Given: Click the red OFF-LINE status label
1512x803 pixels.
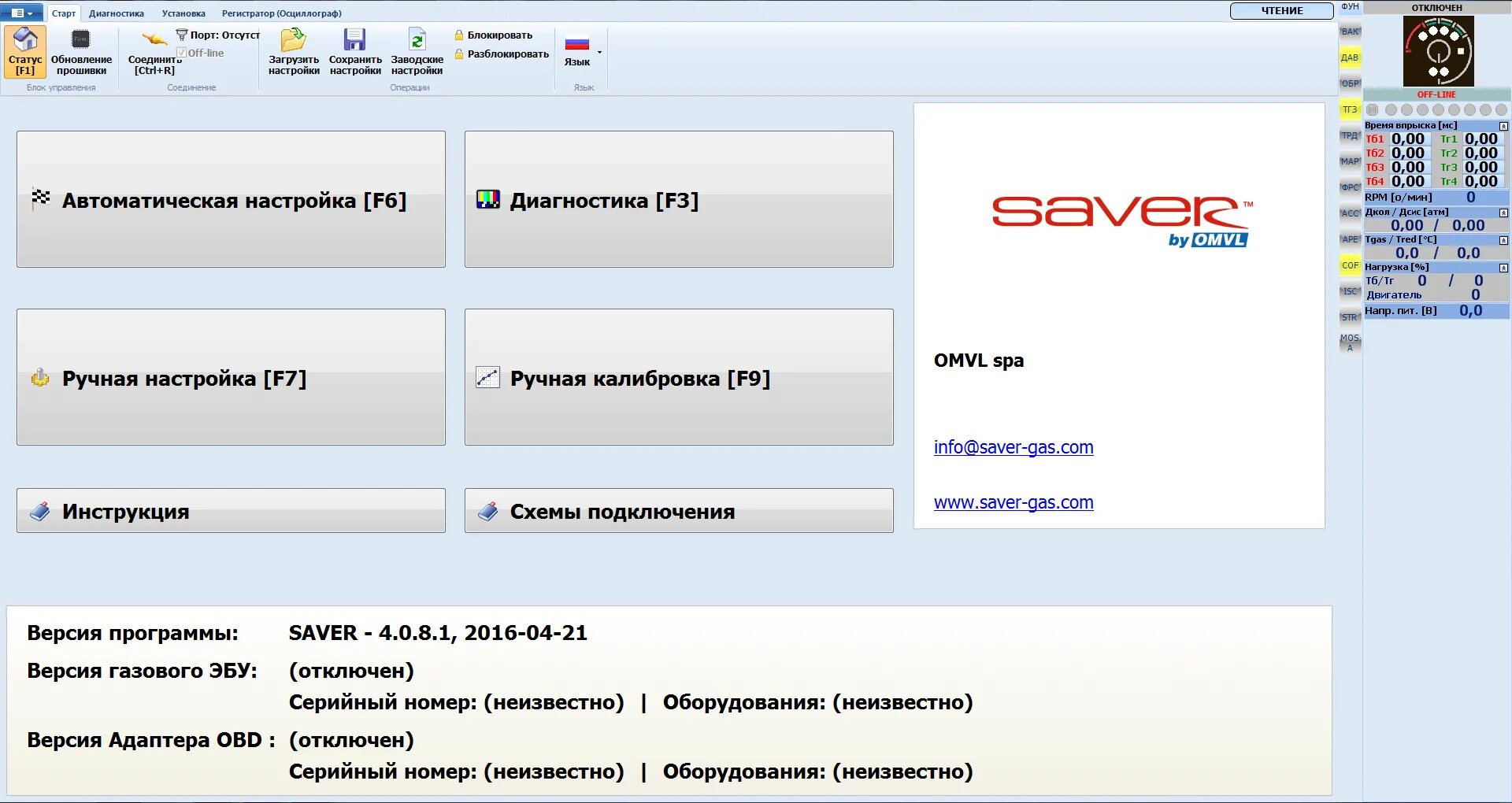Looking at the screenshot, I should [1437, 94].
